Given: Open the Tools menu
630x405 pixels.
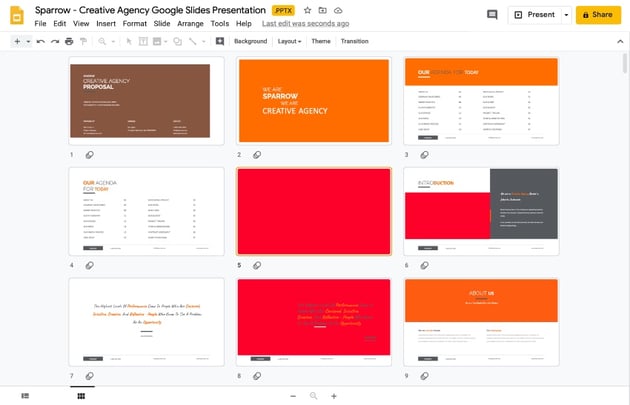Looking at the screenshot, I should 220,24.
